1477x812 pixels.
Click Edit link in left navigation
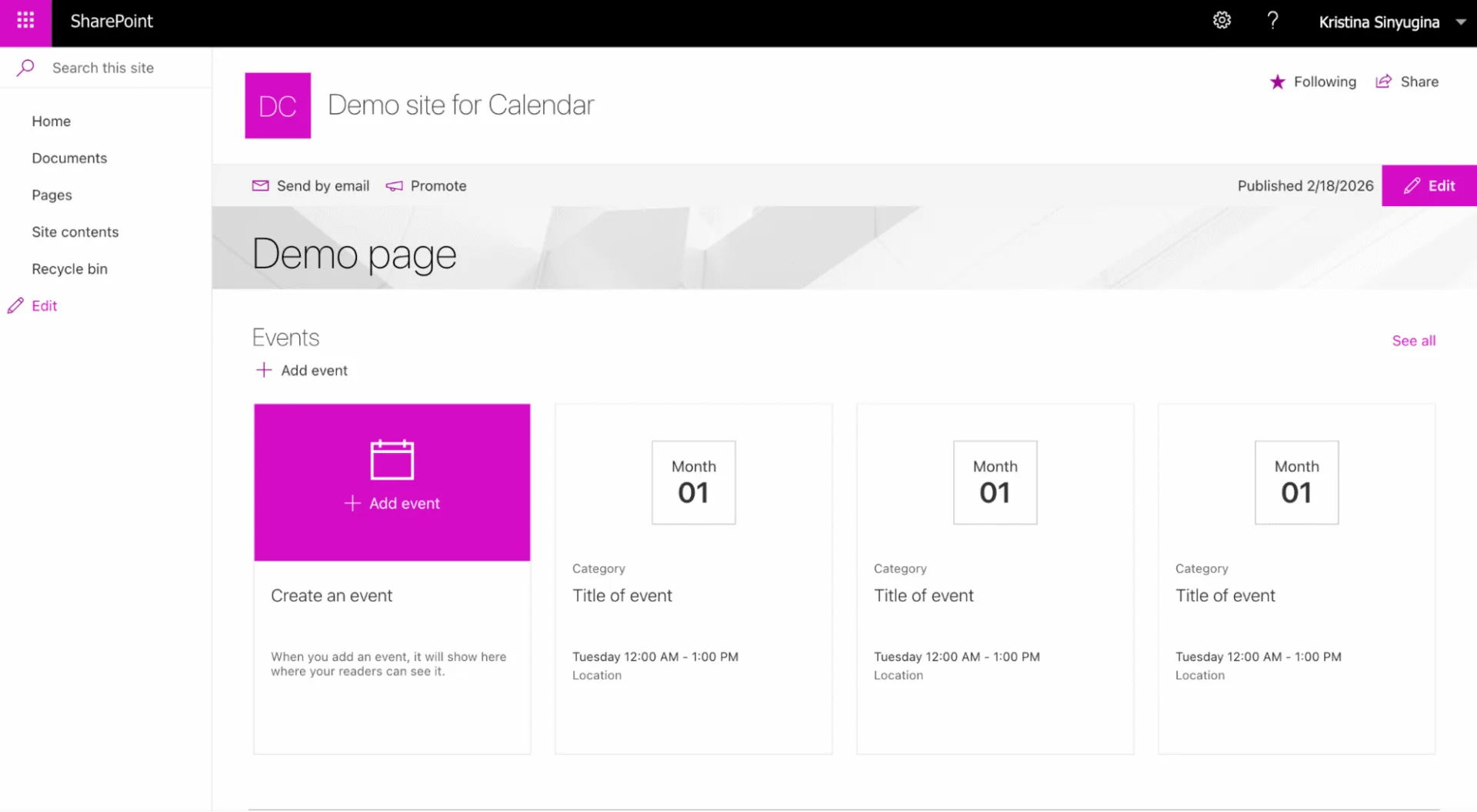[x=44, y=305]
